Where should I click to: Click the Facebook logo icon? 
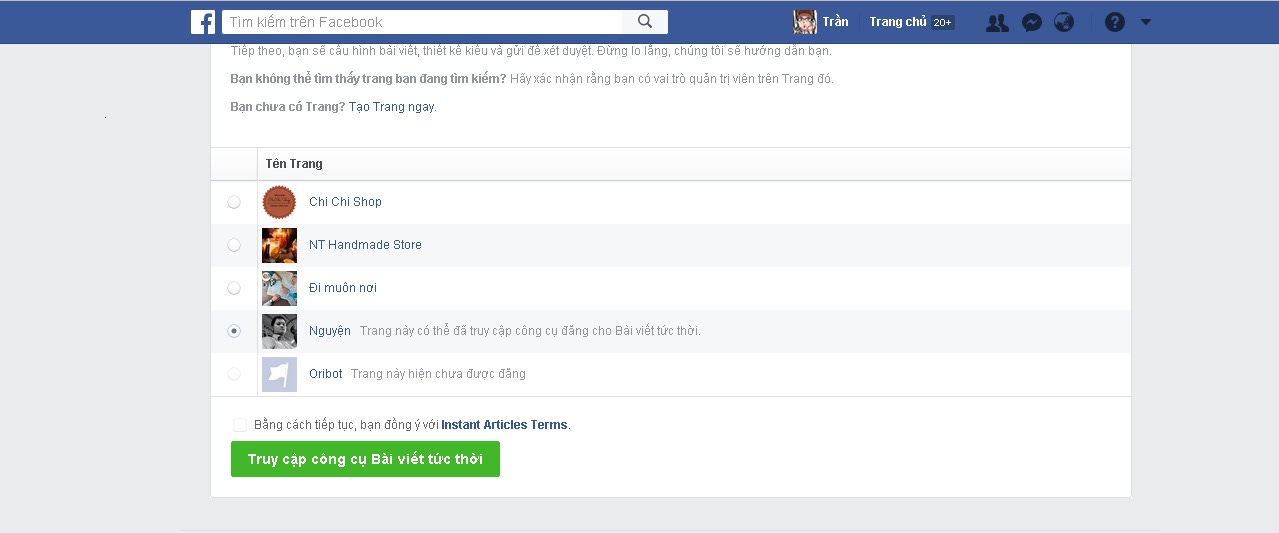point(203,22)
